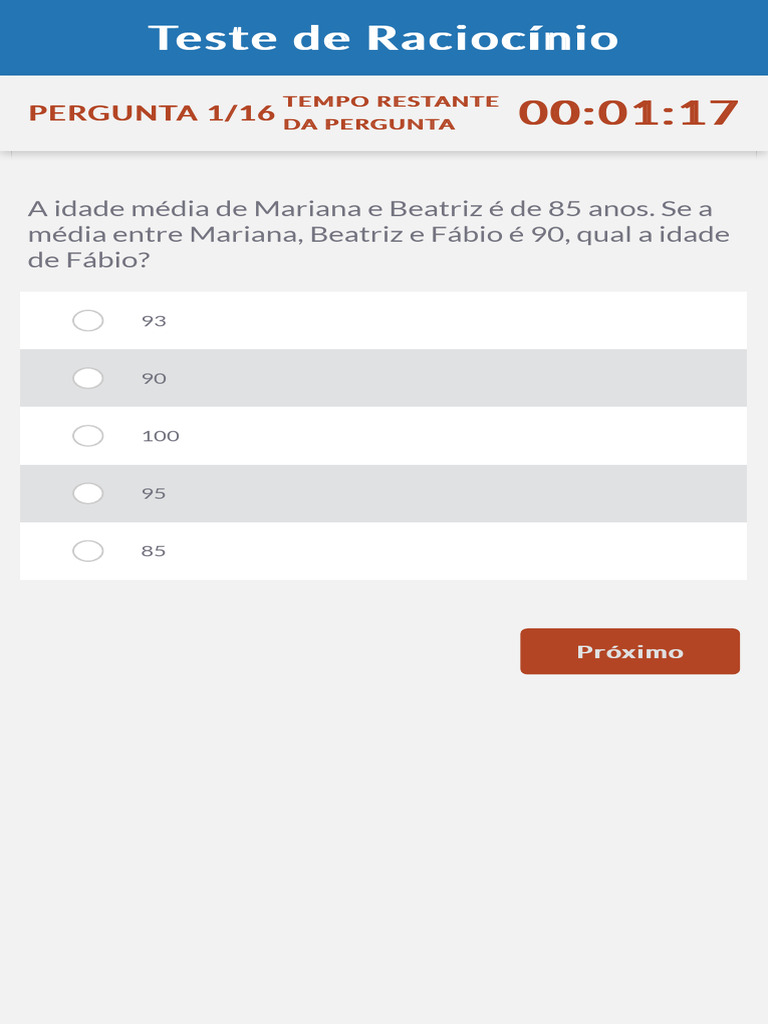Click the answer text 93
The width and height of the screenshot is (768, 1024).
(154, 321)
